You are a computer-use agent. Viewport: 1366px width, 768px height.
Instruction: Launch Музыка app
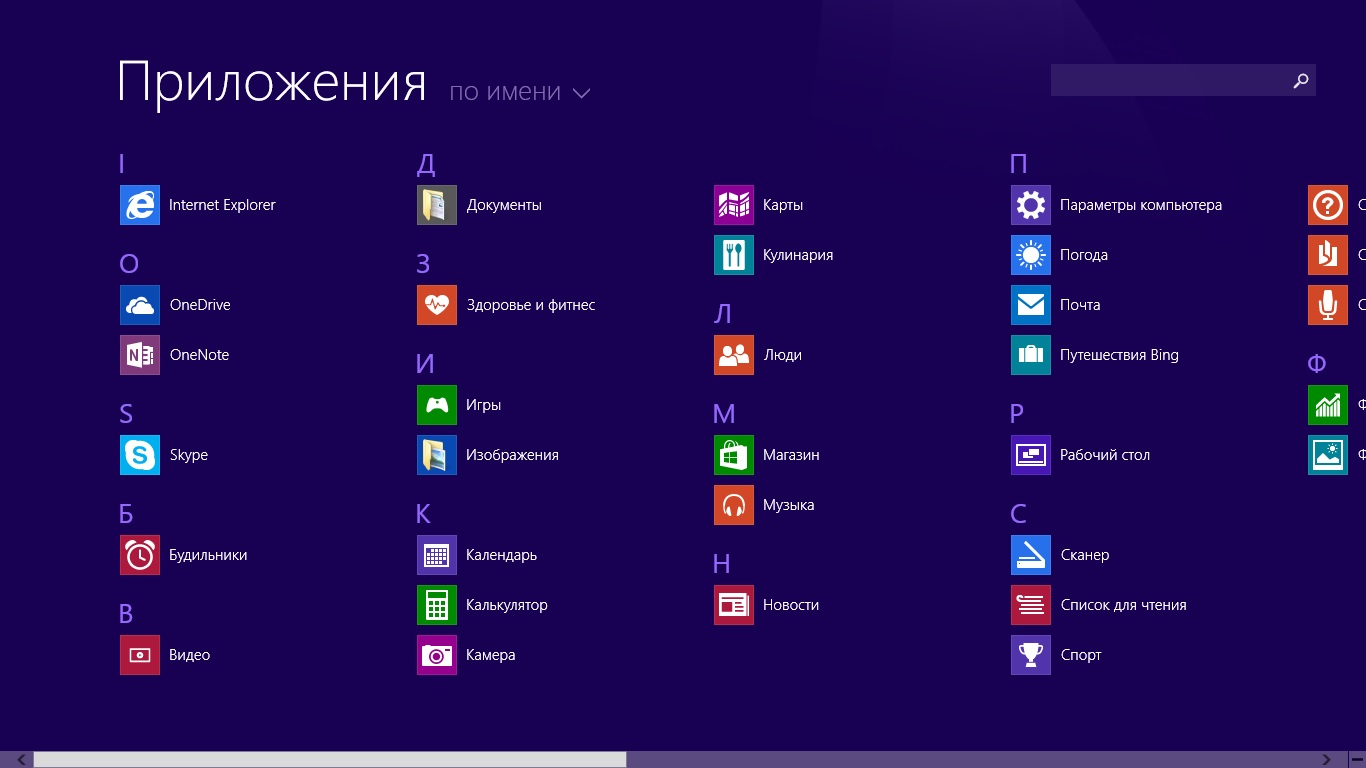[765, 505]
